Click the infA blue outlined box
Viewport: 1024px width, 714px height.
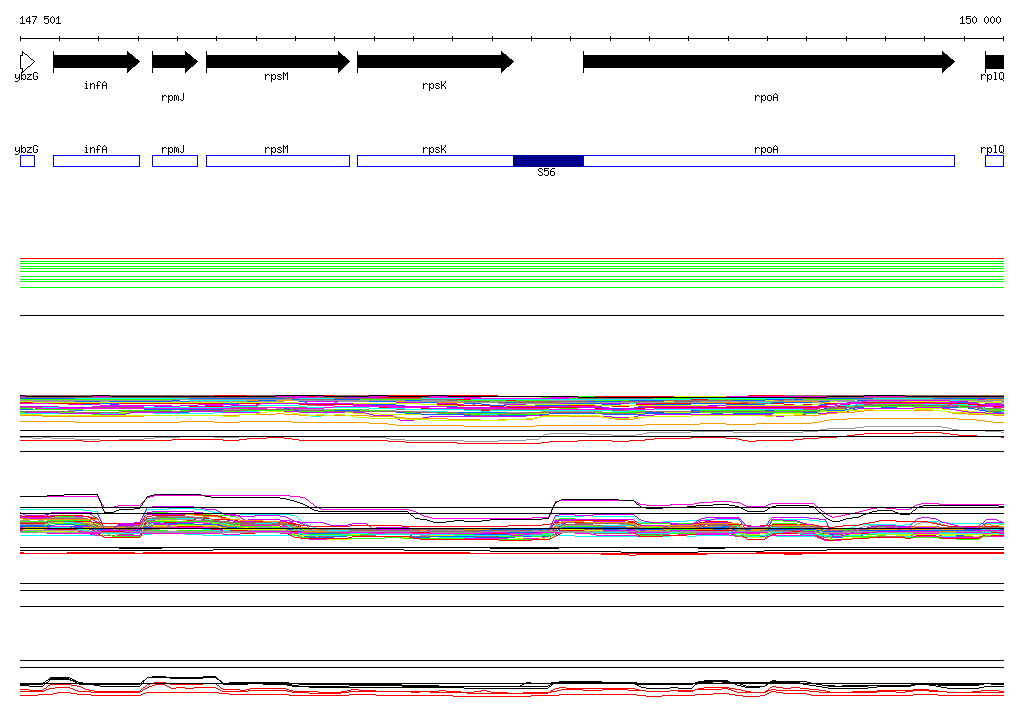click(97, 161)
